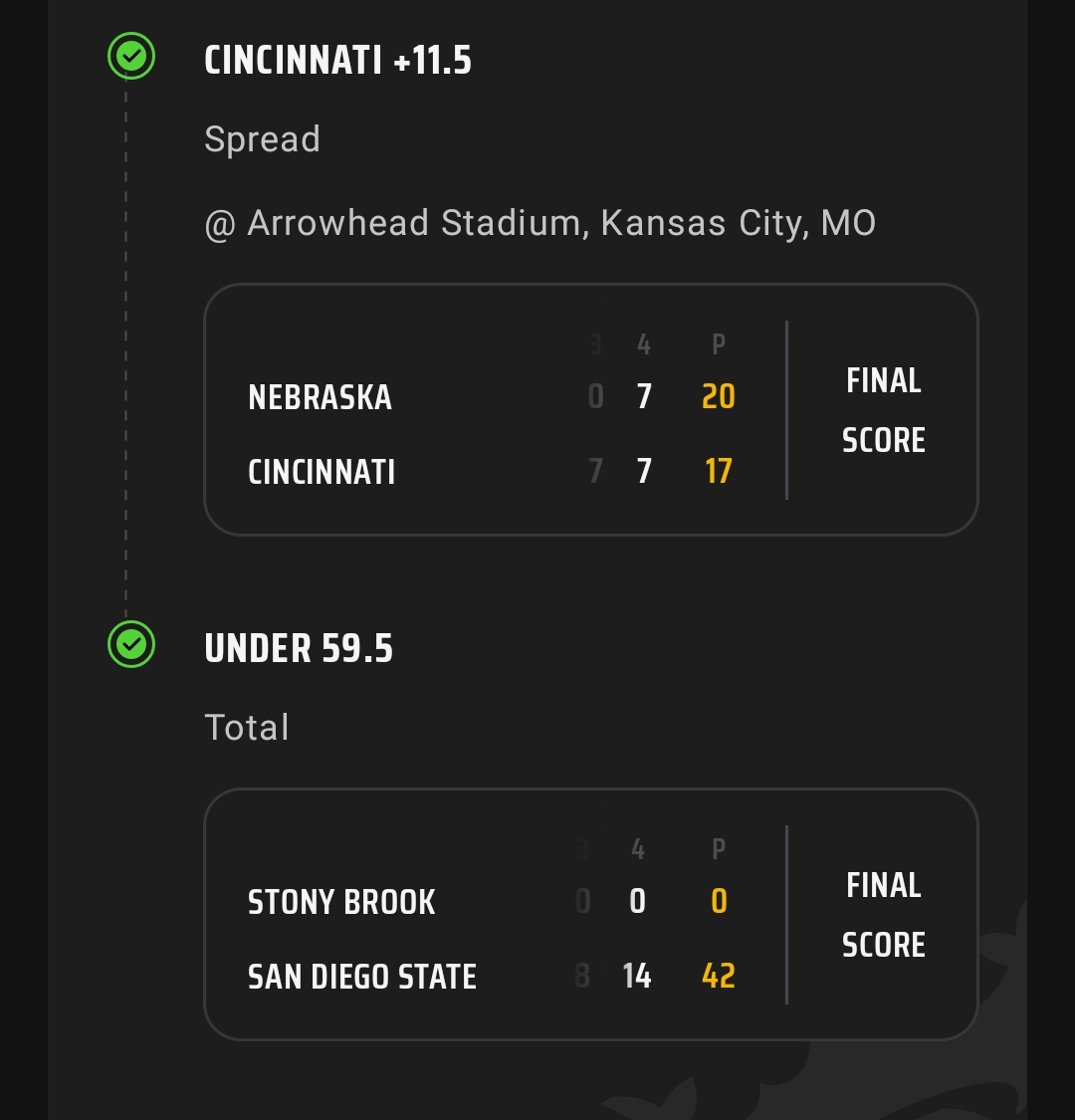
Task: Click SAN DIEGO STATE team name
Action: (x=362, y=977)
